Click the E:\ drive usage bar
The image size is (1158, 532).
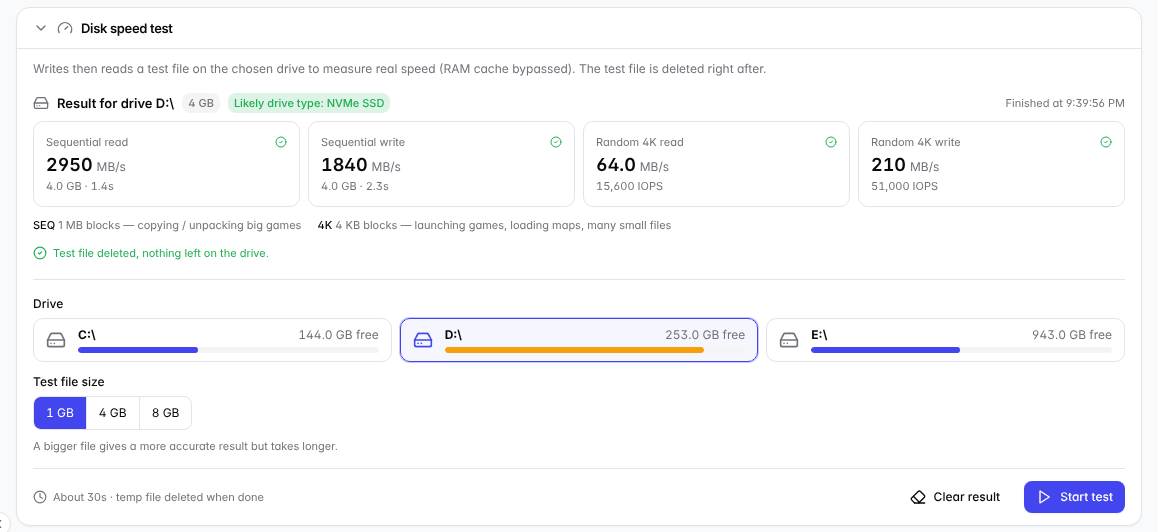click(961, 349)
